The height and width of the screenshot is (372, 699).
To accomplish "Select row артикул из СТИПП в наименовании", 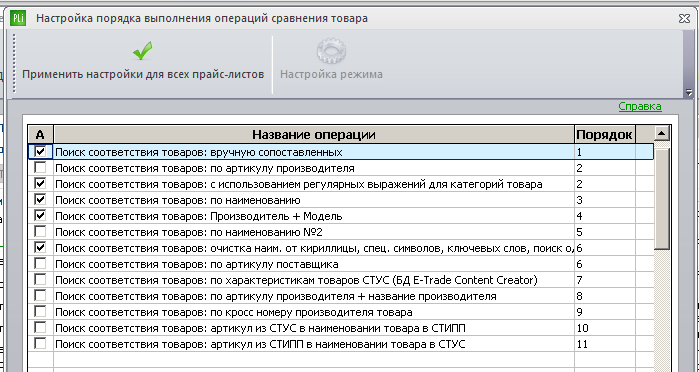I will [260, 344].
